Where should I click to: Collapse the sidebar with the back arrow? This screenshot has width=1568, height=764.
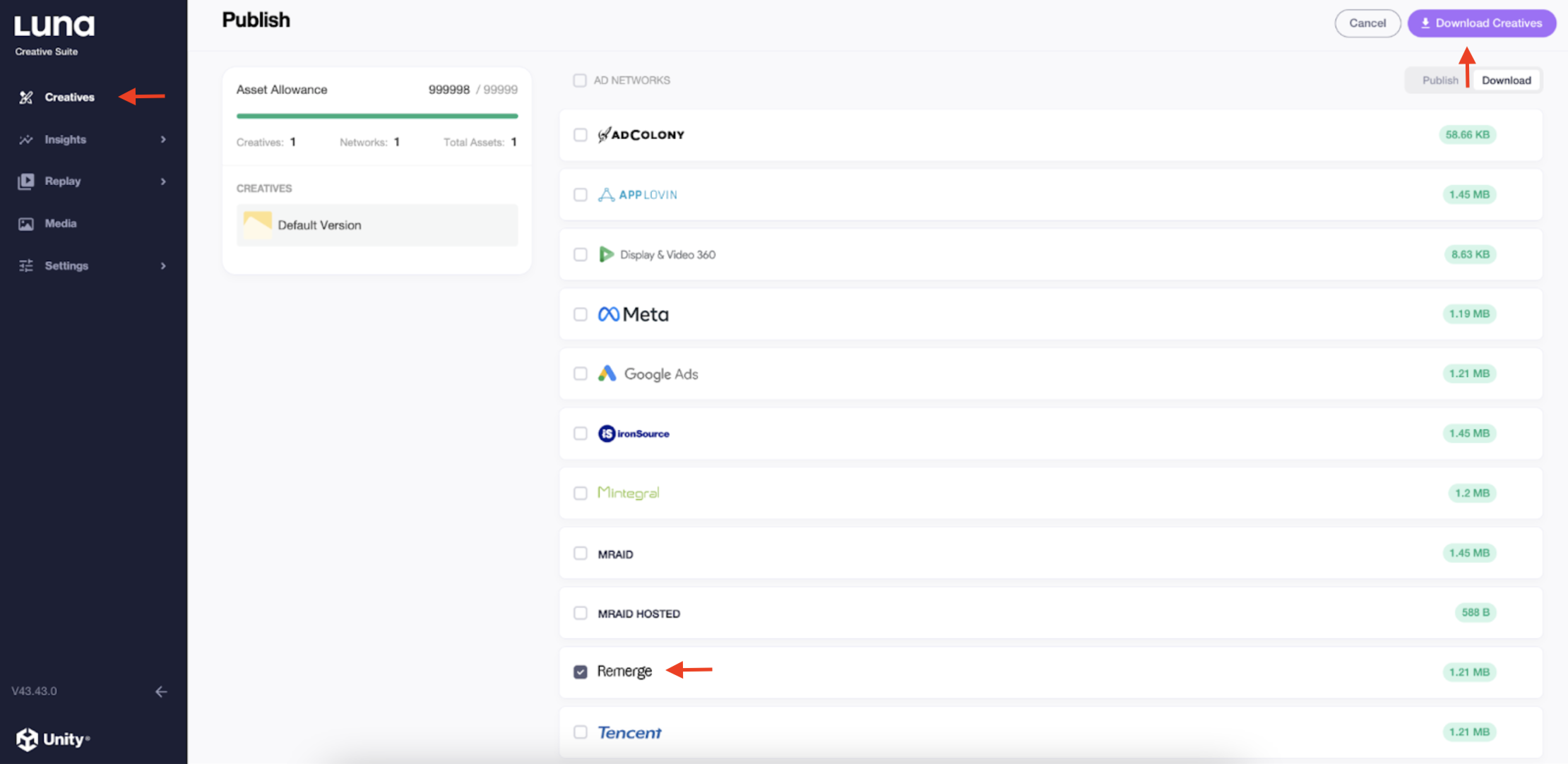[x=162, y=691]
